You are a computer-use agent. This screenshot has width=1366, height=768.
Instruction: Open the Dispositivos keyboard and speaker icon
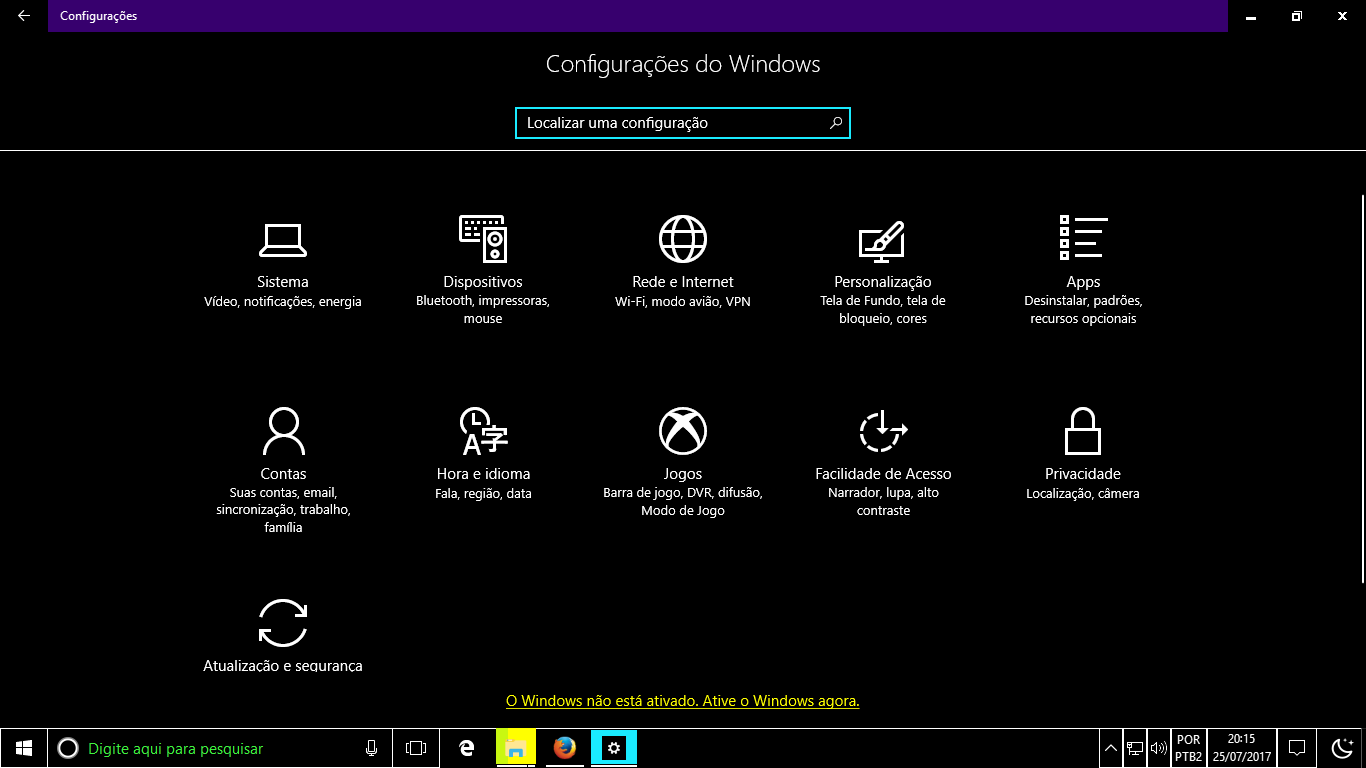483,239
